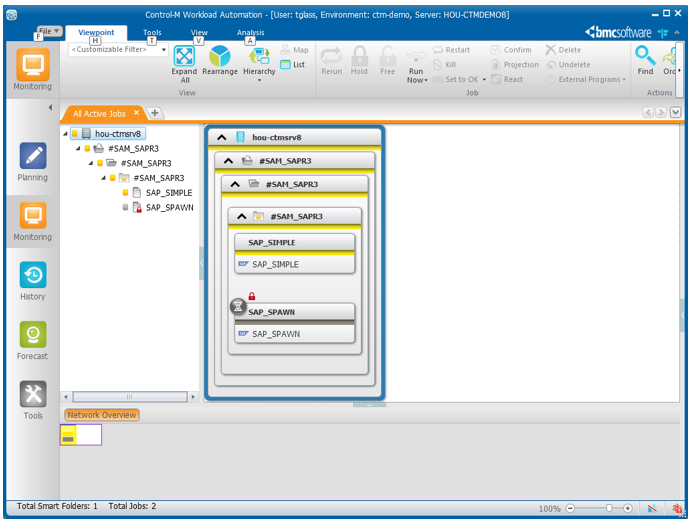This screenshot has width=689, height=522.
Task: Collapse hou-ctmsrv8 map container chevron
Action: pyautogui.click(x=222, y=138)
